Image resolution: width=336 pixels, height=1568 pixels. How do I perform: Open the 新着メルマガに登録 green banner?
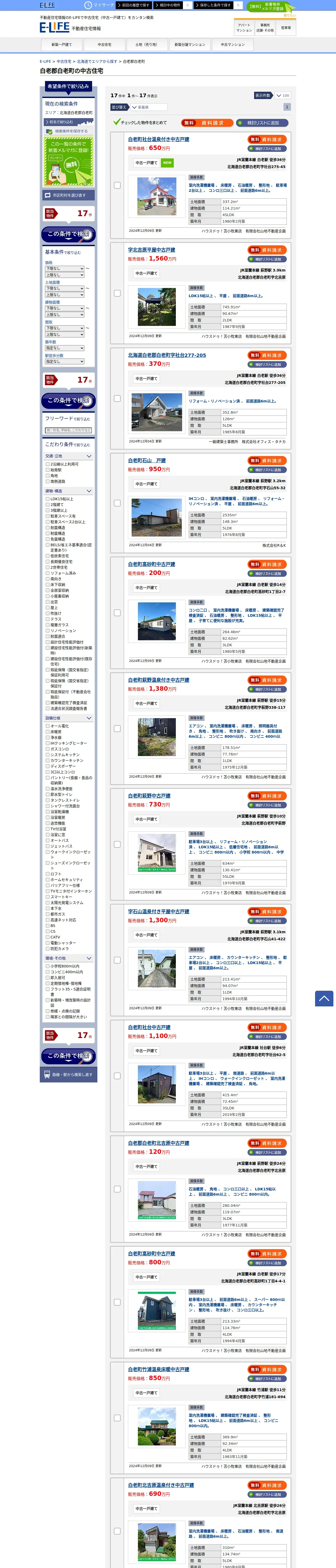[68, 161]
